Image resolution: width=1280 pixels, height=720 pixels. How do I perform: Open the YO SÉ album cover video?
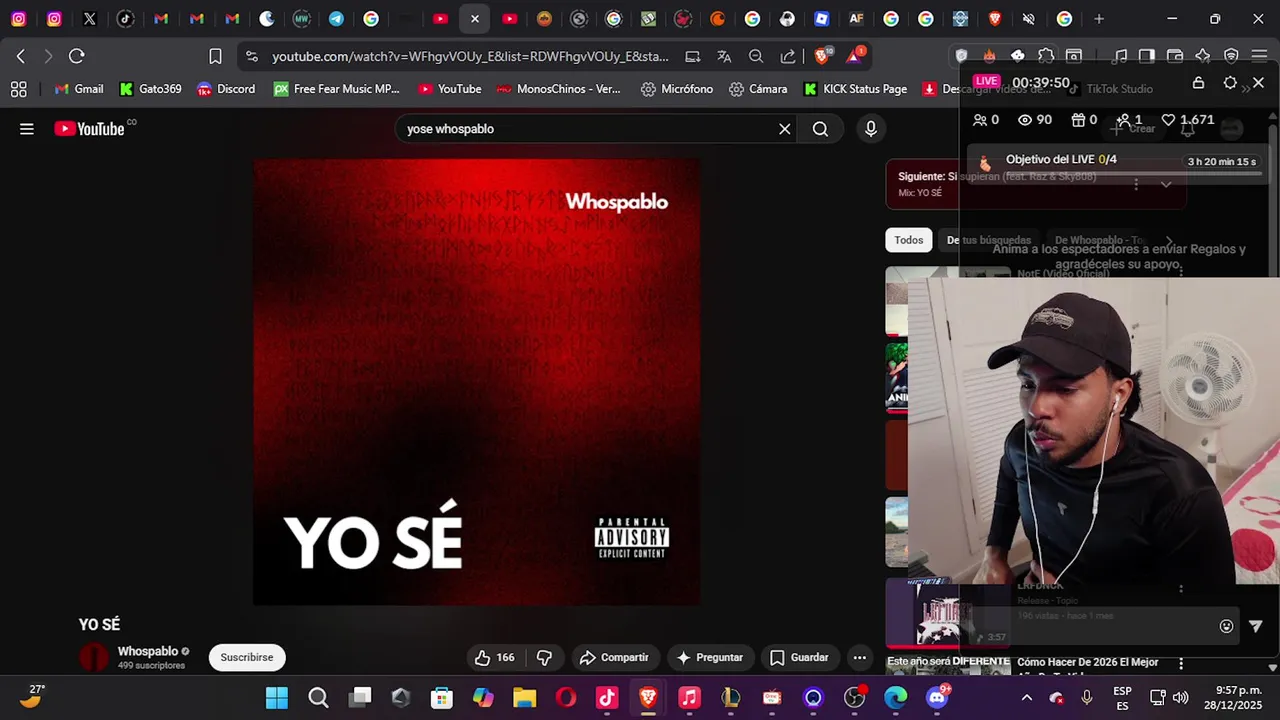point(476,381)
